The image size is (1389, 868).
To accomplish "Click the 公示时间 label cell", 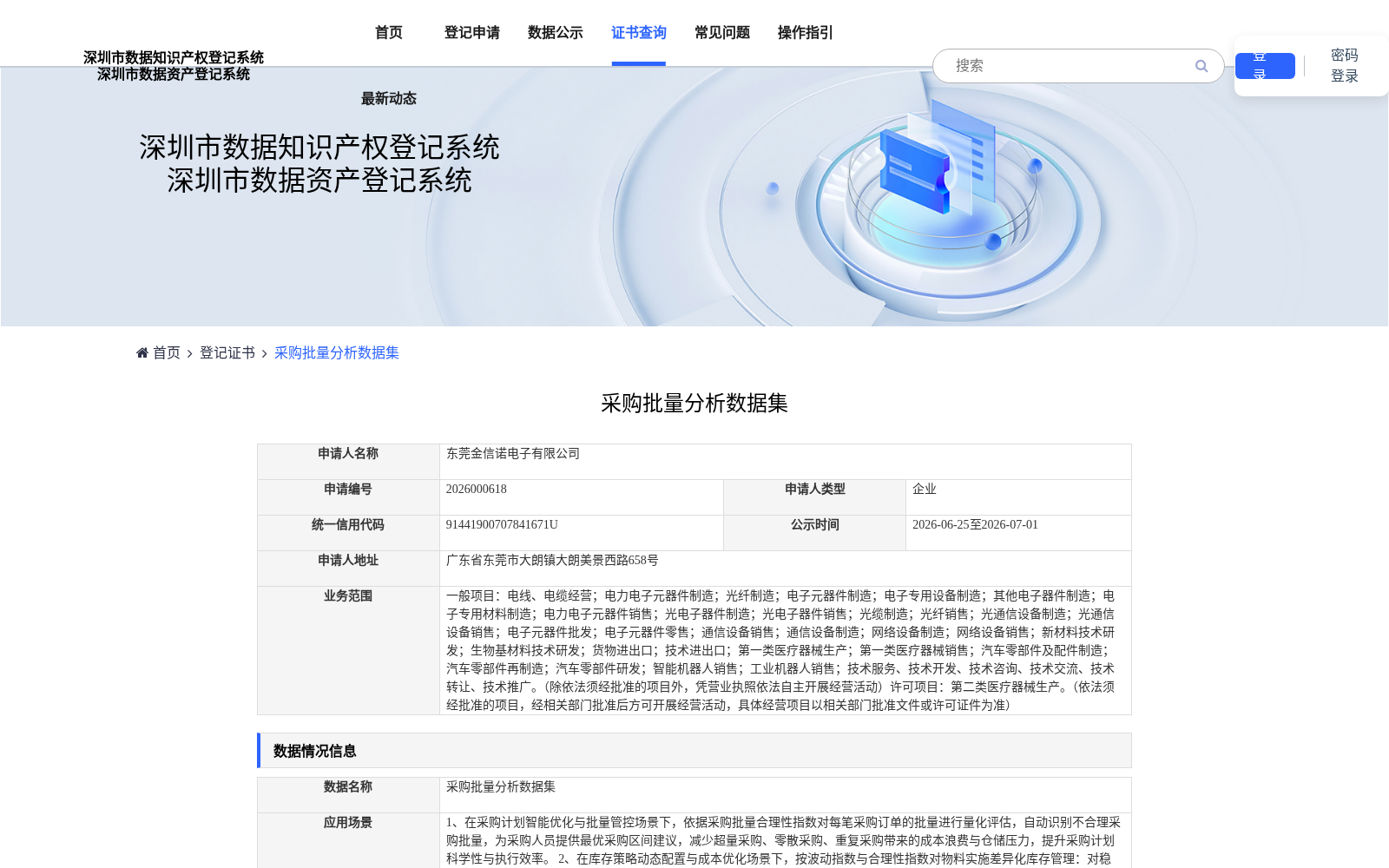I will coord(815,533).
